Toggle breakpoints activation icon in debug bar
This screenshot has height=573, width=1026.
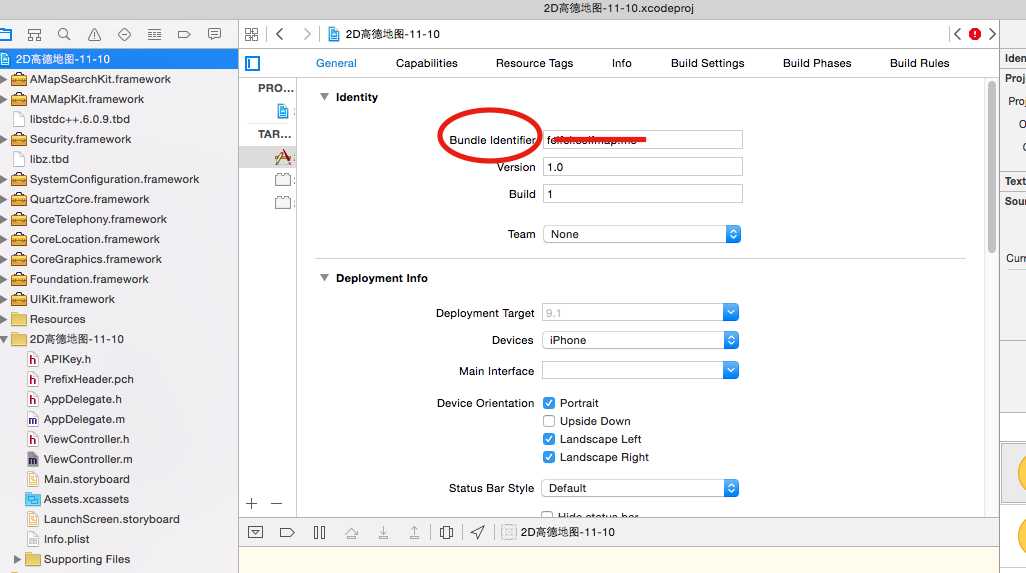click(287, 532)
